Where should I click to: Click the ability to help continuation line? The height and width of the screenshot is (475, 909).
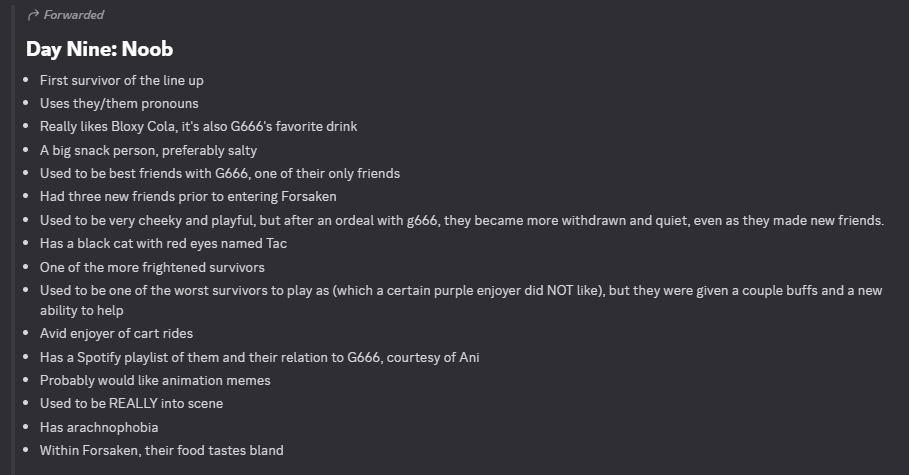pos(82,311)
